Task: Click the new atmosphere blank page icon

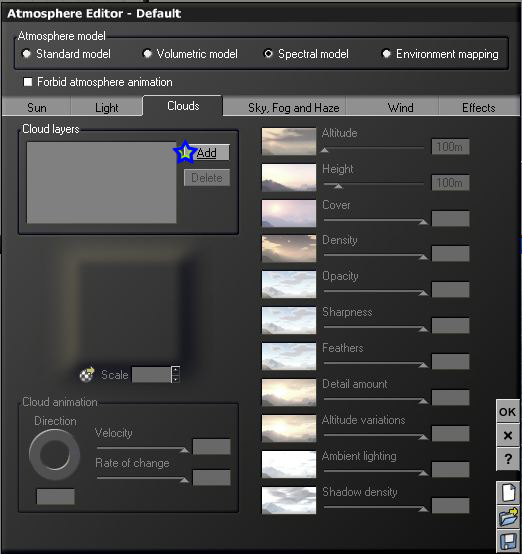Action: (508, 493)
